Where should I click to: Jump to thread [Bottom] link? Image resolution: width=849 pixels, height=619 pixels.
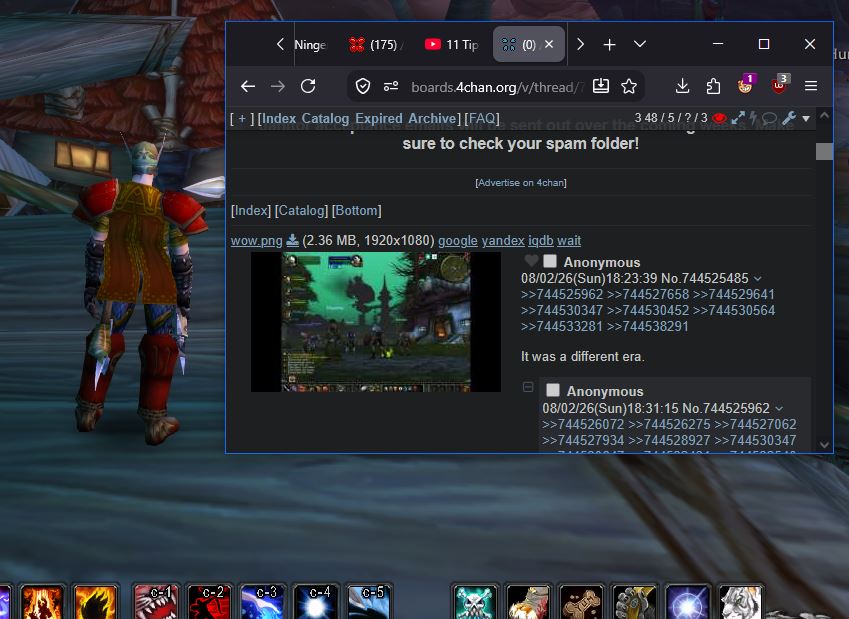[x=357, y=210]
